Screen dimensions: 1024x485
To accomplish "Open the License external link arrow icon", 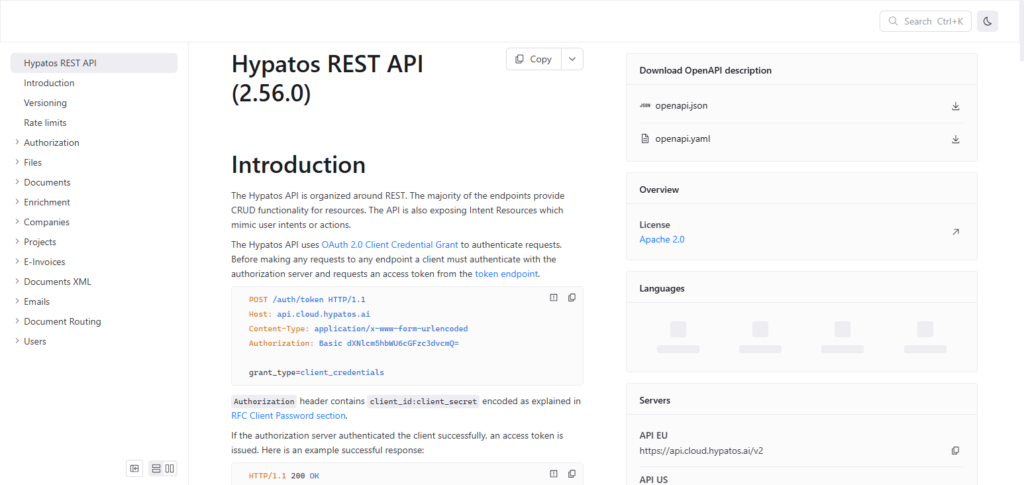I will [x=955, y=232].
